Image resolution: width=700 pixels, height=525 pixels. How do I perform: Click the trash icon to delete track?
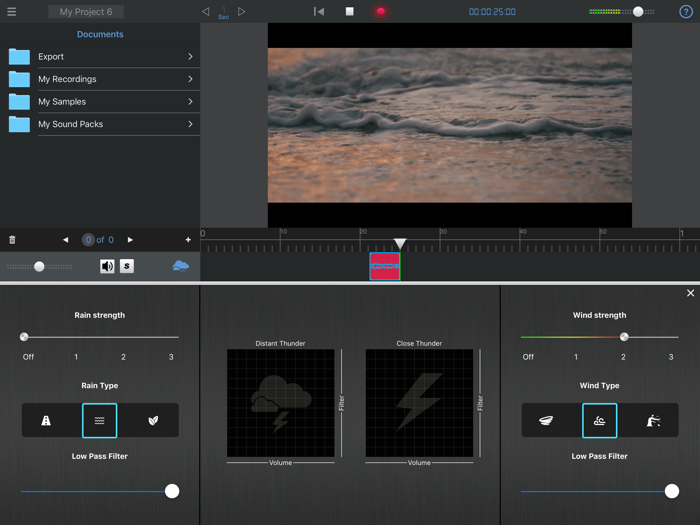[12, 240]
